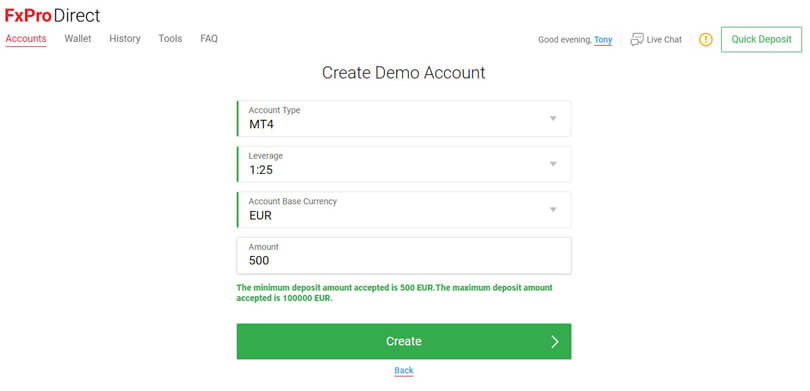Open the Tony profile link

pyautogui.click(x=603, y=40)
